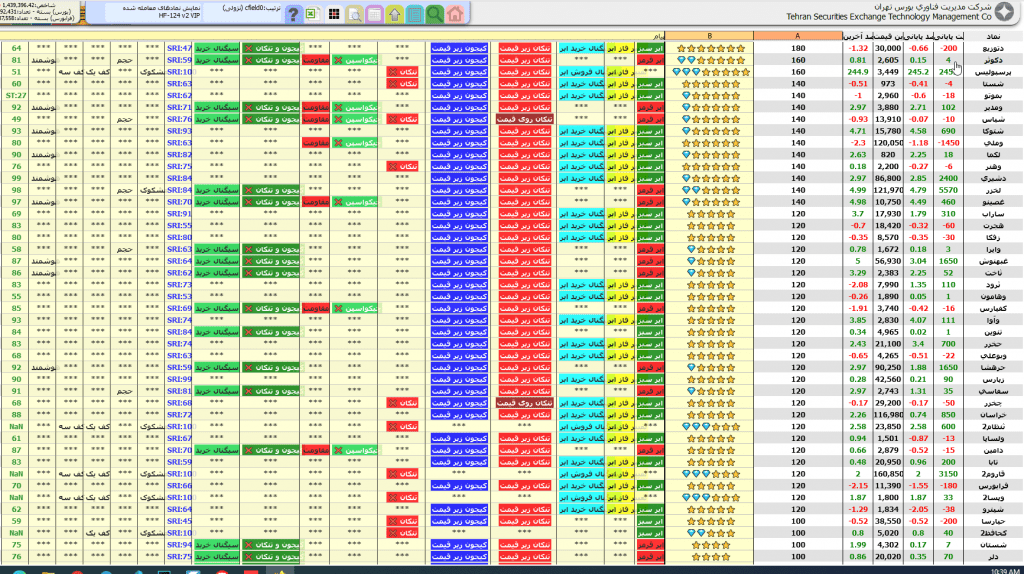Go to home via pink house icon
Viewport: 1024px width, 574px height.
(455, 14)
